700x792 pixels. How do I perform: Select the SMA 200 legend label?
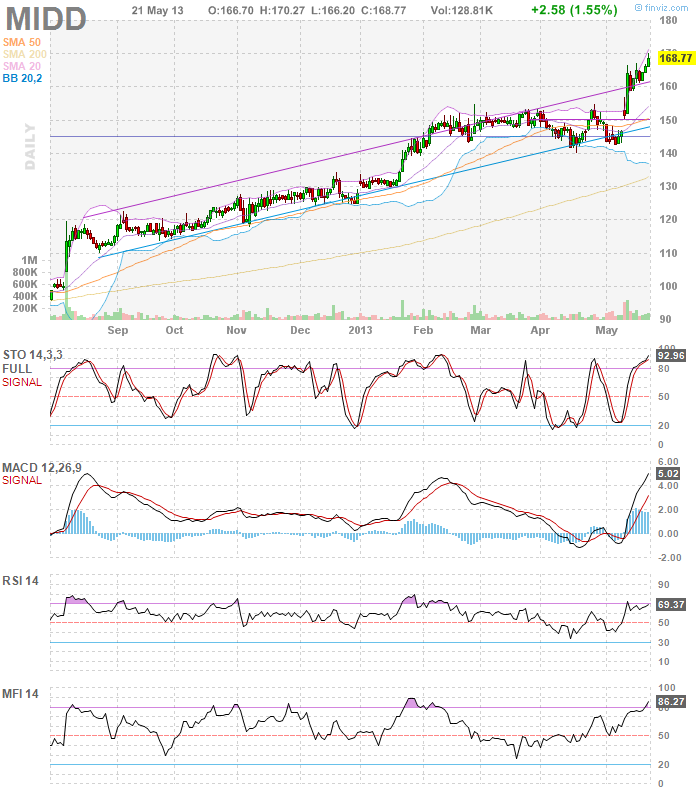[27, 54]
